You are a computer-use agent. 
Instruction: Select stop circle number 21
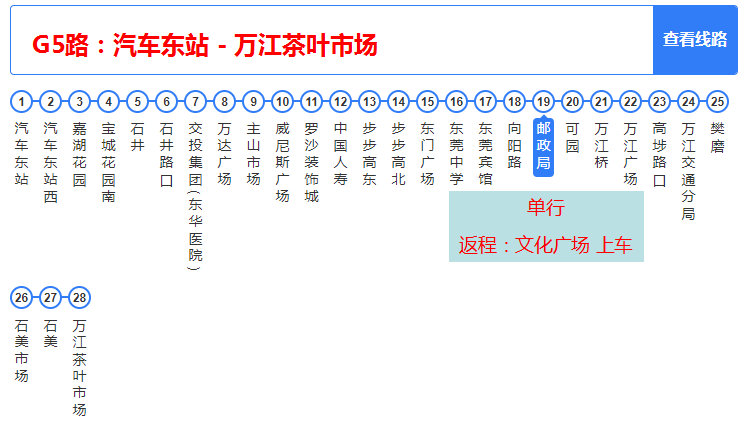pos(602,102)
